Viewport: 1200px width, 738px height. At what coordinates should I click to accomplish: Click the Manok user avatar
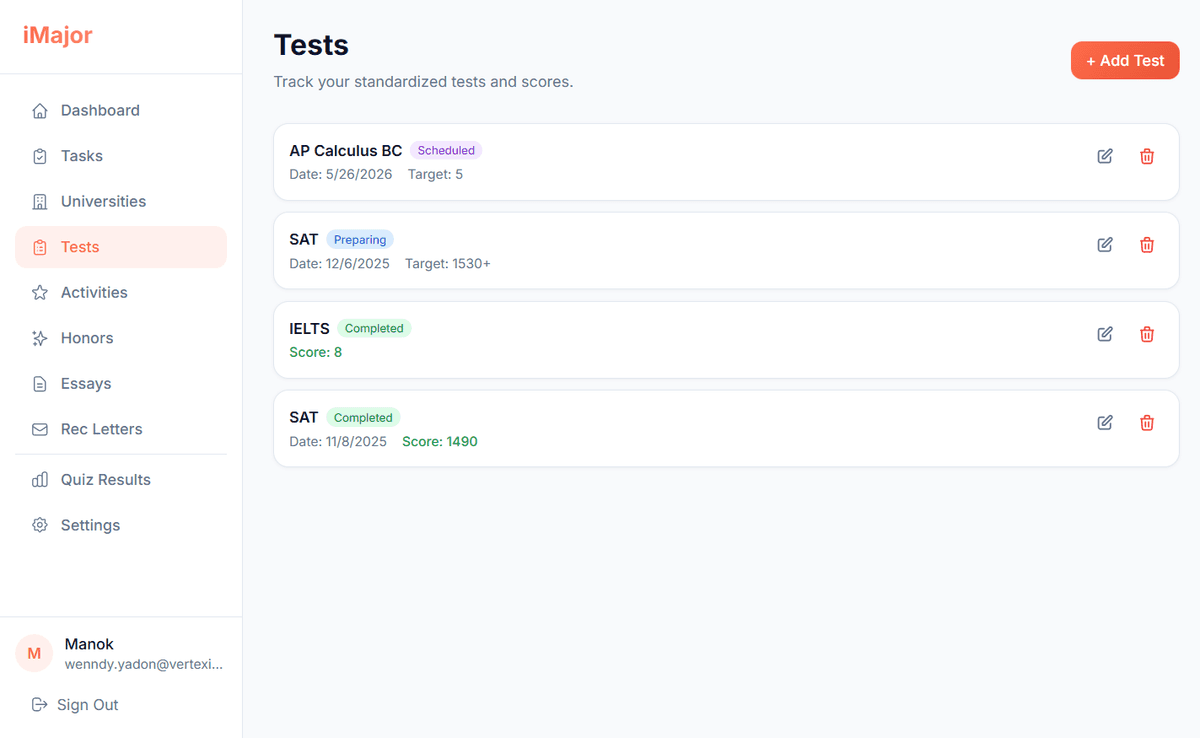pyautogui.click(x=34, y=653)
